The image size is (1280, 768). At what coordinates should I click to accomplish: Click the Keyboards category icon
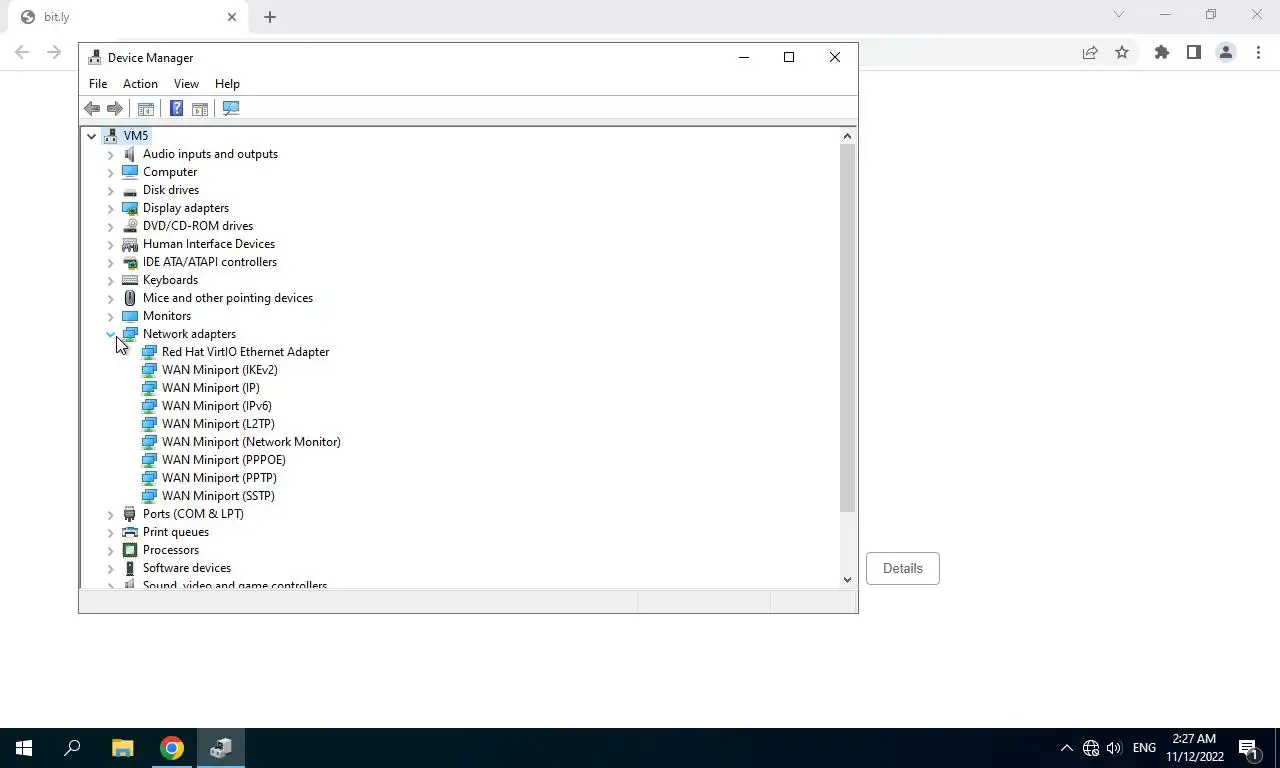(x=129, y=280)
